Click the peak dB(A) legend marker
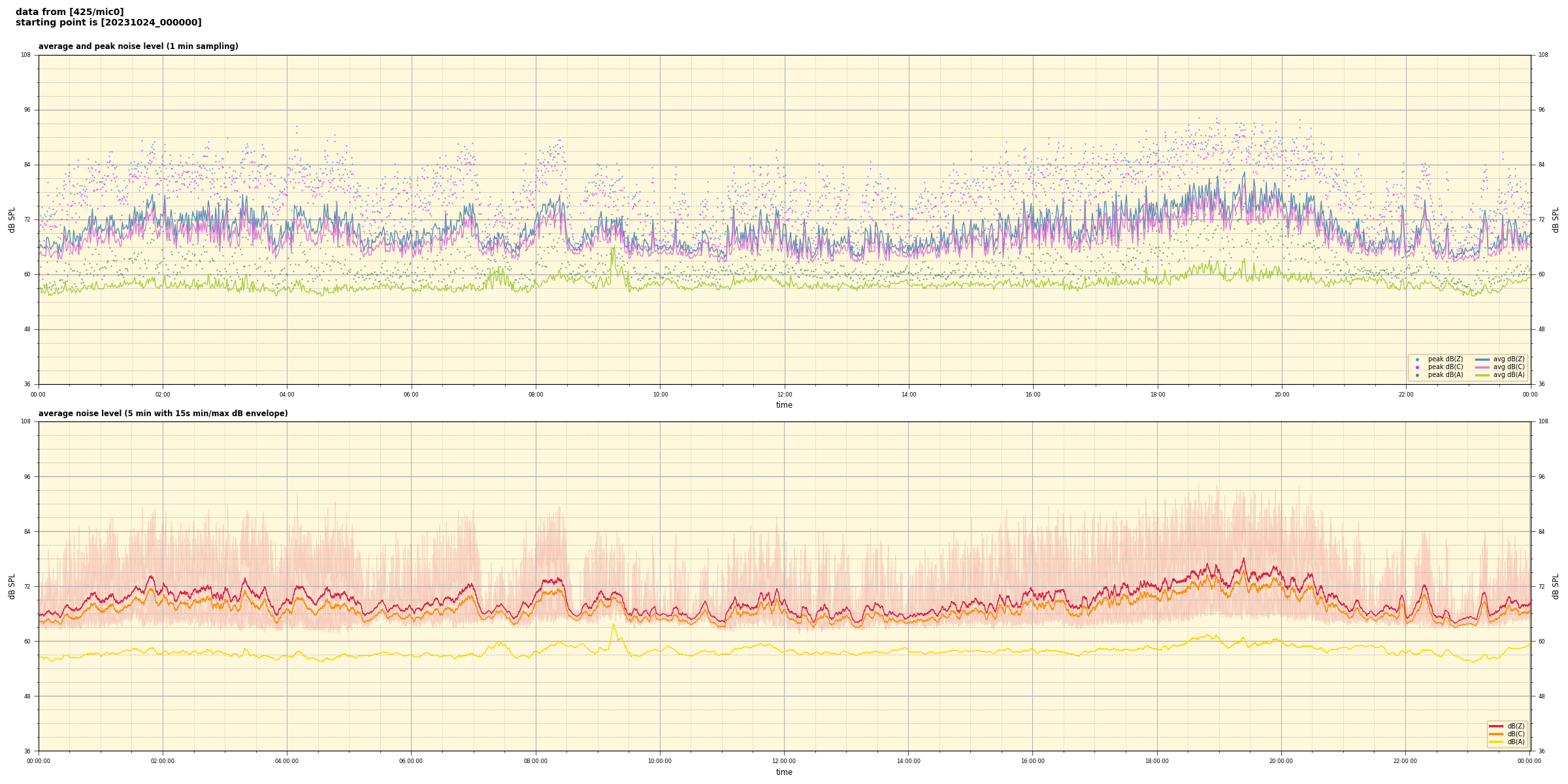The image size is (1568, 784). (1417, 375)
